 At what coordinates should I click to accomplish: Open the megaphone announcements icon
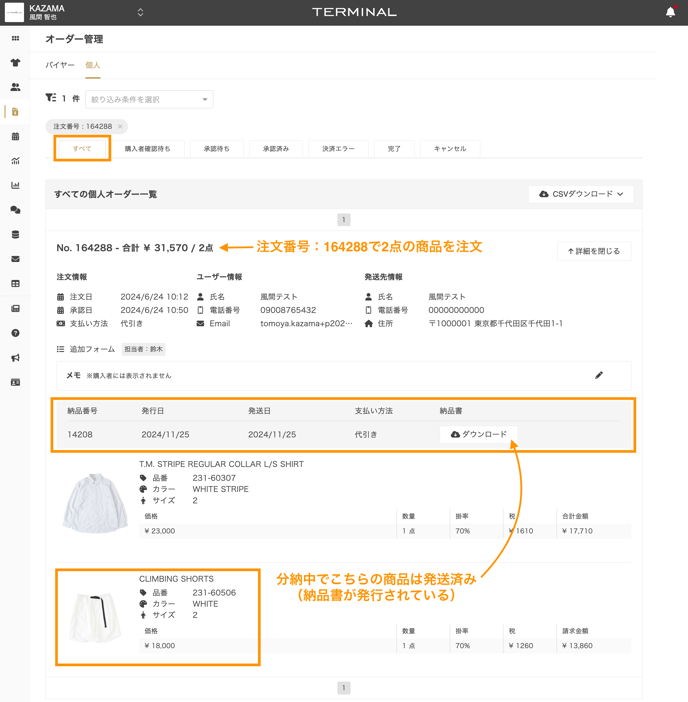(15, 358)
